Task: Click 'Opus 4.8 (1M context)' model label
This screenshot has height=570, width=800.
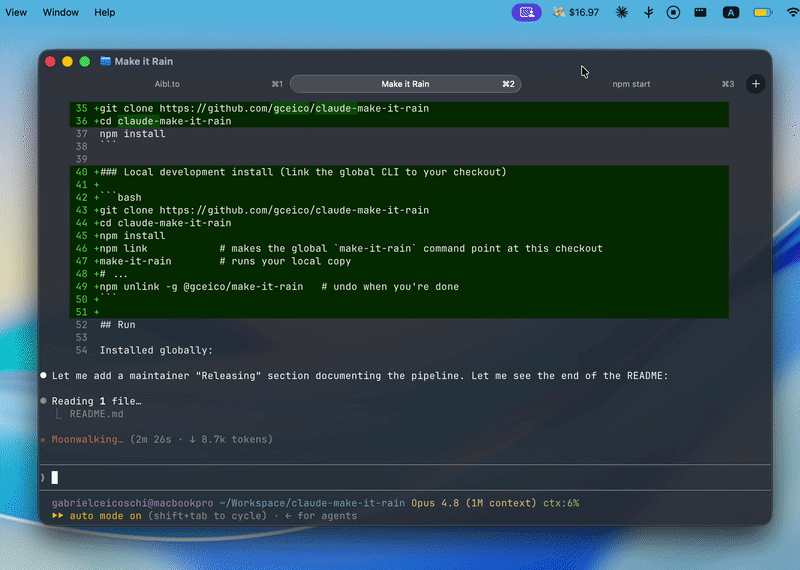Action: coord(473,503)
